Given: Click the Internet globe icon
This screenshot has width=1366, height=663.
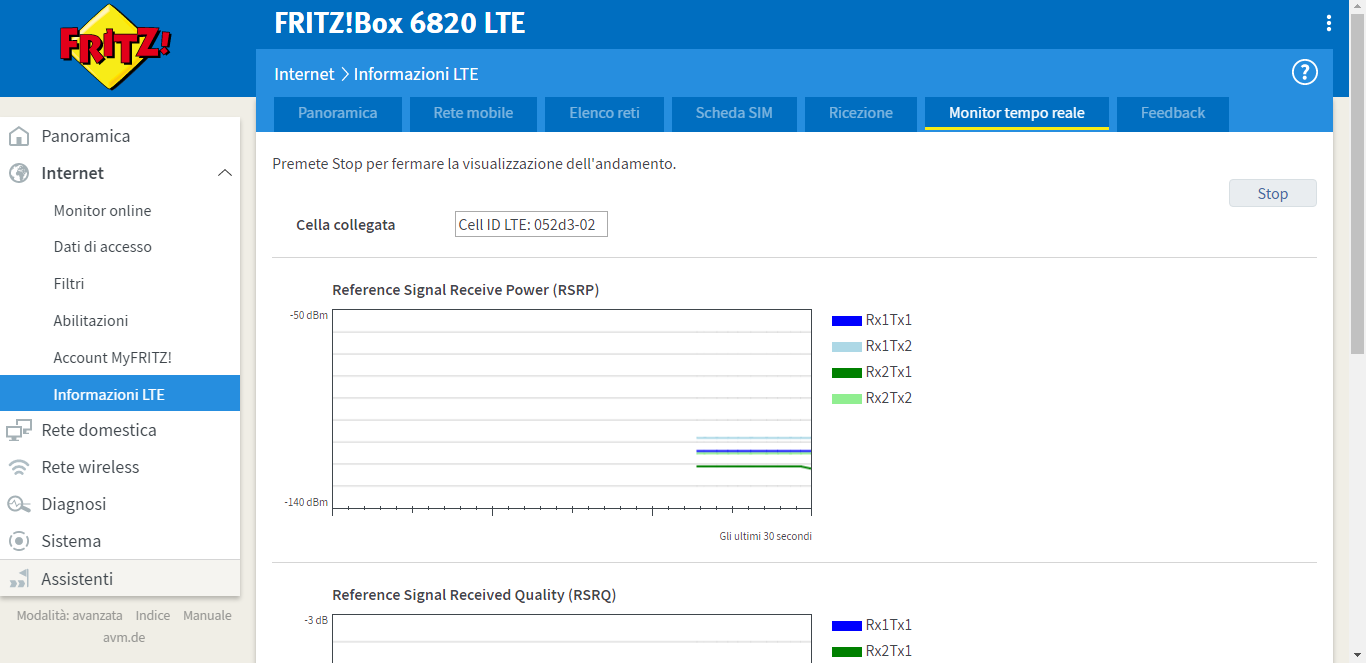Looking at the screenshot, I should click(x=19, y=173).
